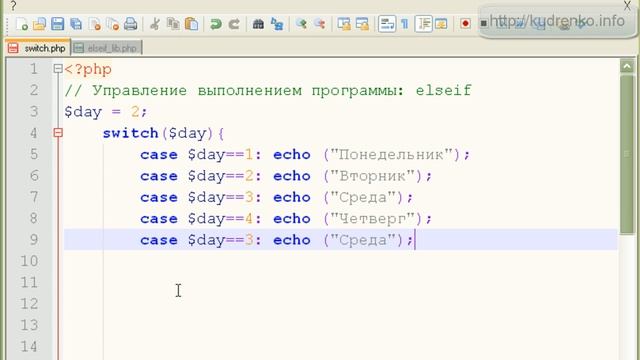This screenshot has height=360, width=640.
Task: Click the Zoom Out magnifier icon
Action: tap(320, 24)
